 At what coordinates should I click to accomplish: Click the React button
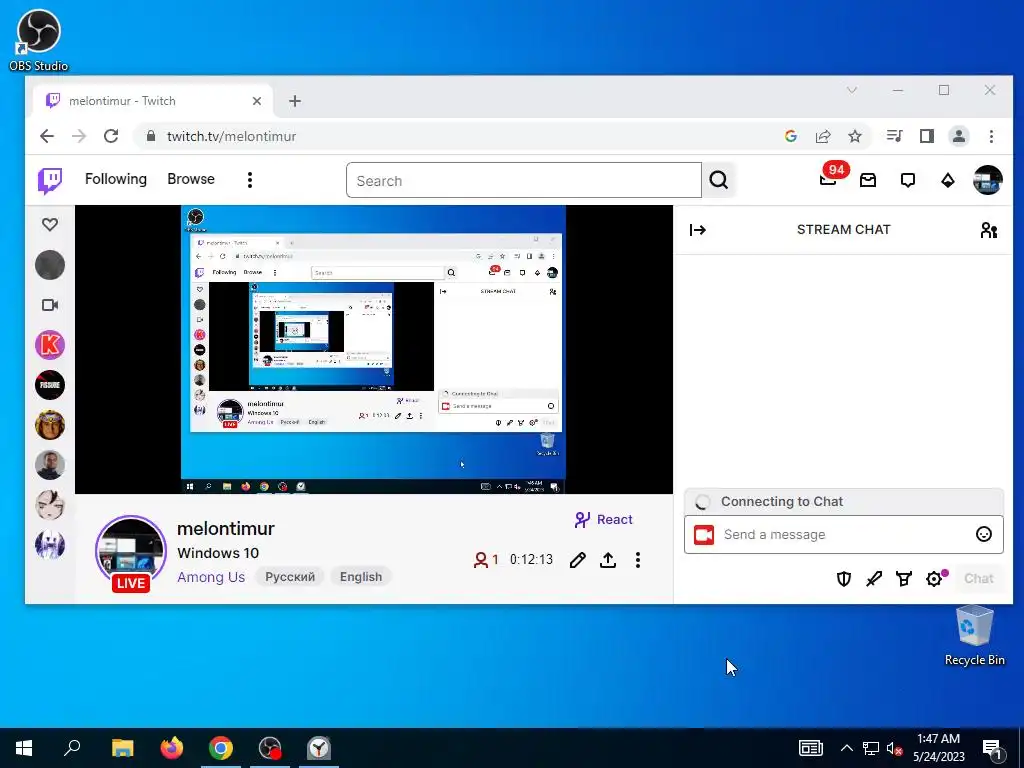tap(603, 520)
